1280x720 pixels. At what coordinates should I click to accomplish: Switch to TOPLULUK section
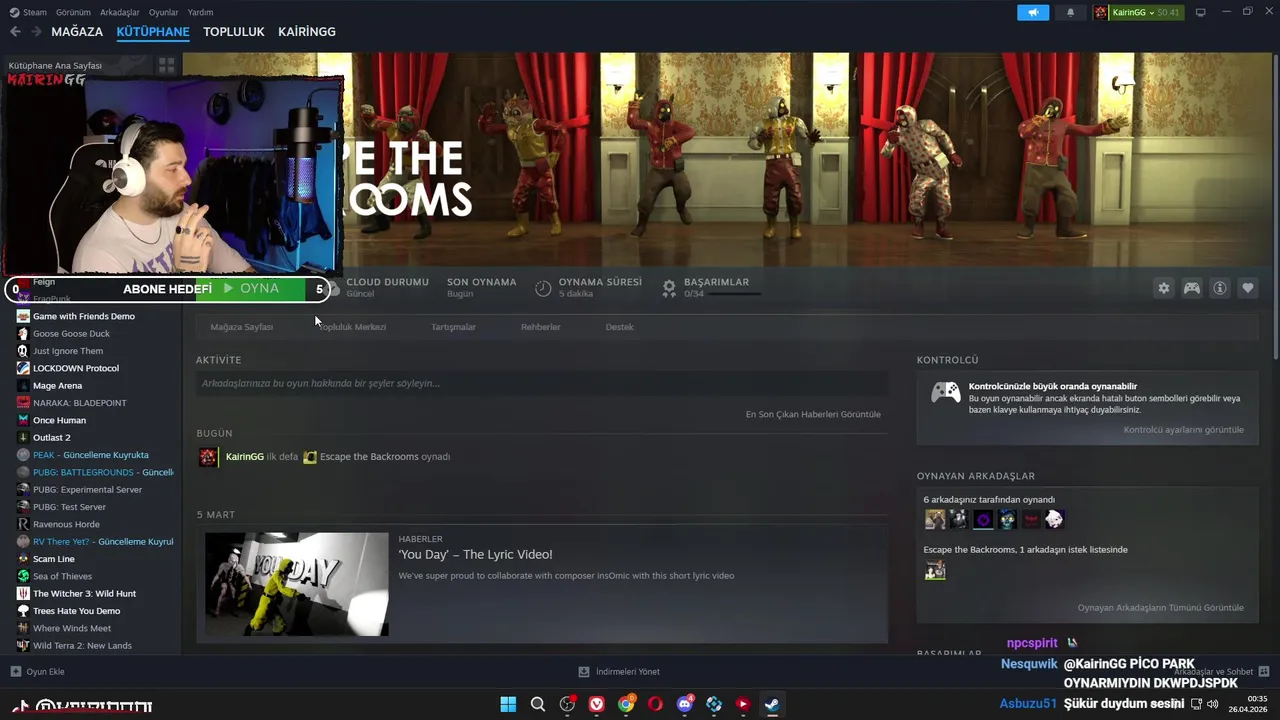point(234,32)
